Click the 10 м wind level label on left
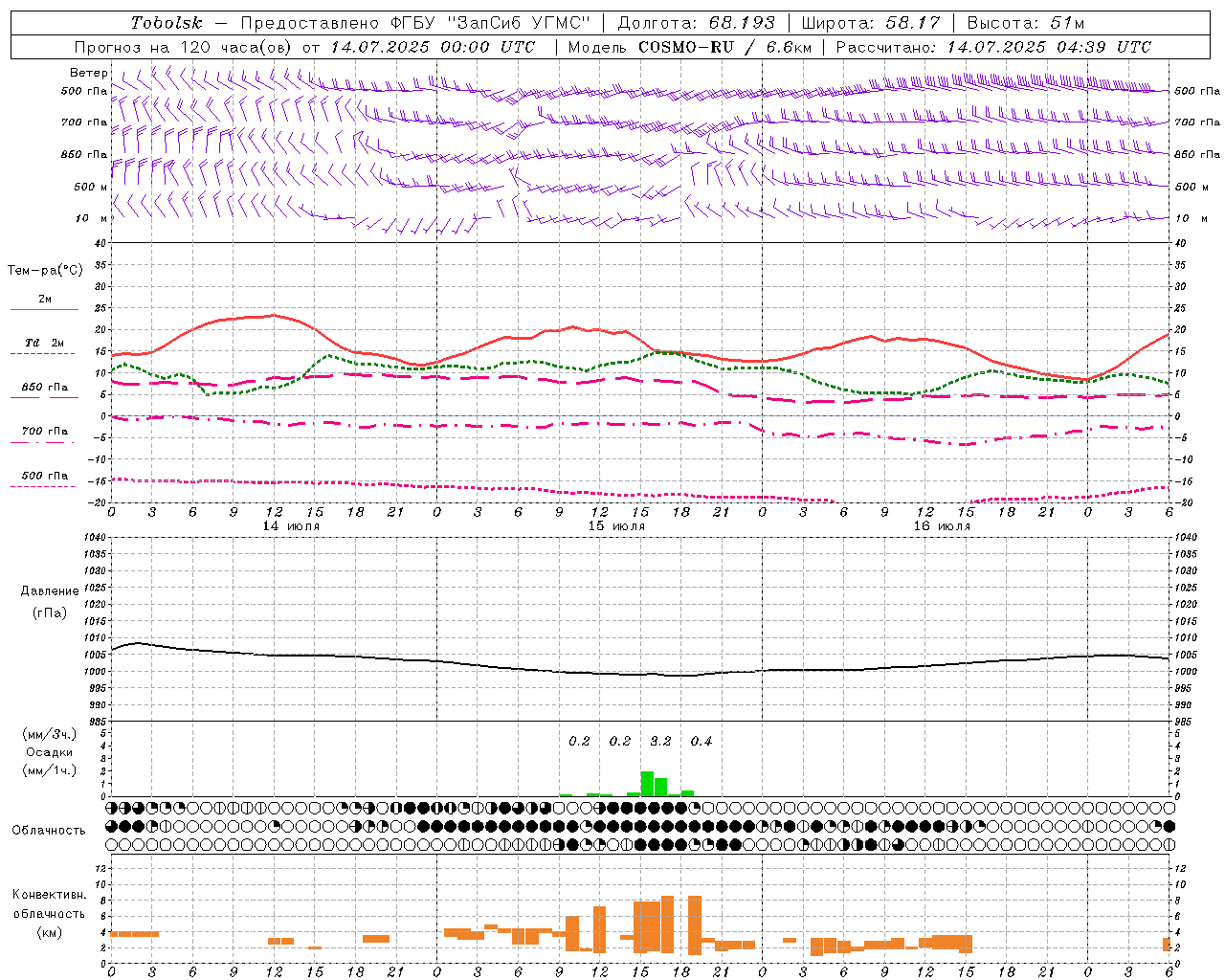This screenshot has width=1225, height=980. (x=91, y=218)
